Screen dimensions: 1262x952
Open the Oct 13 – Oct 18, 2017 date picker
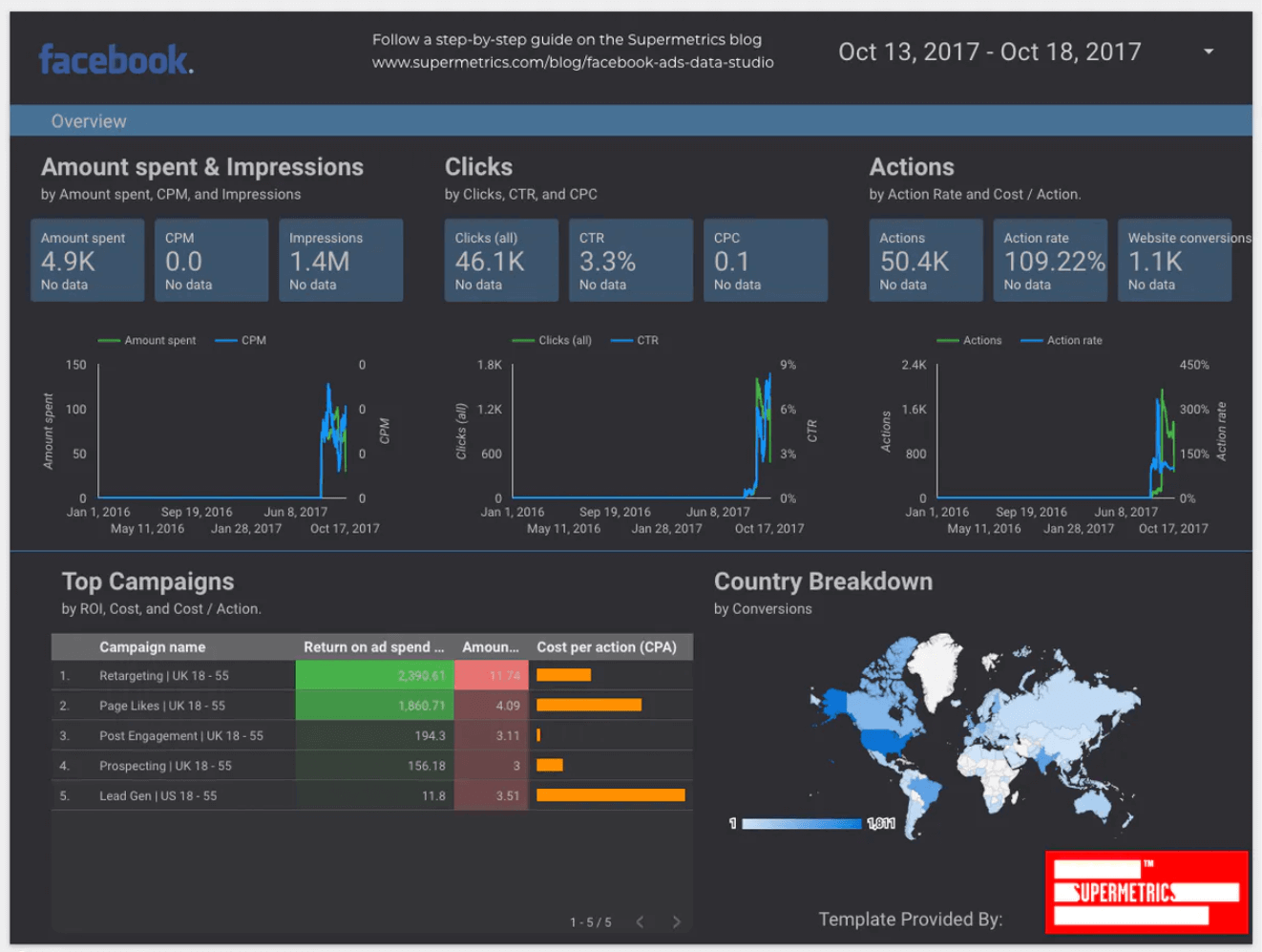(990, 52)
